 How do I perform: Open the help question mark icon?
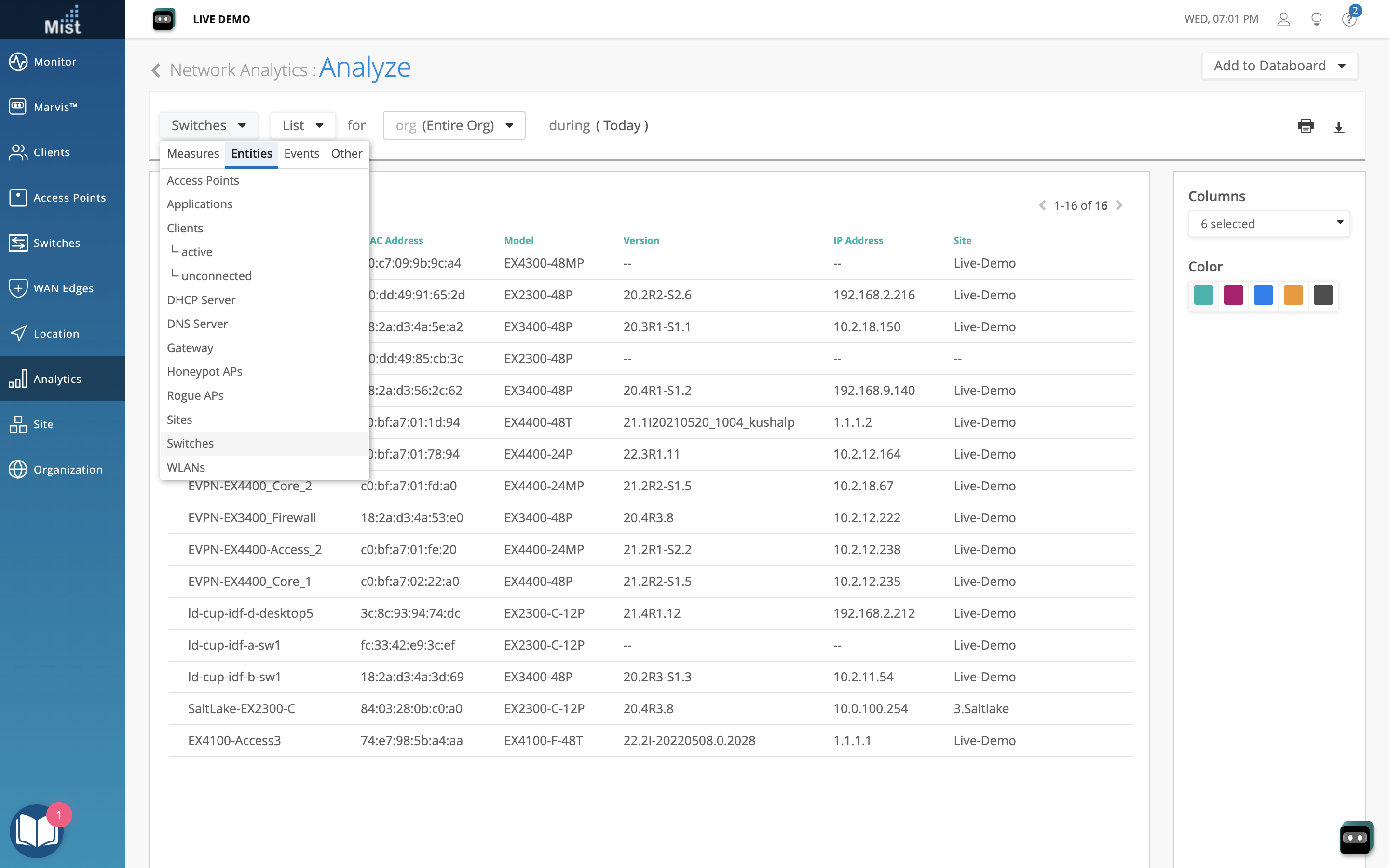pos(1349,19)
